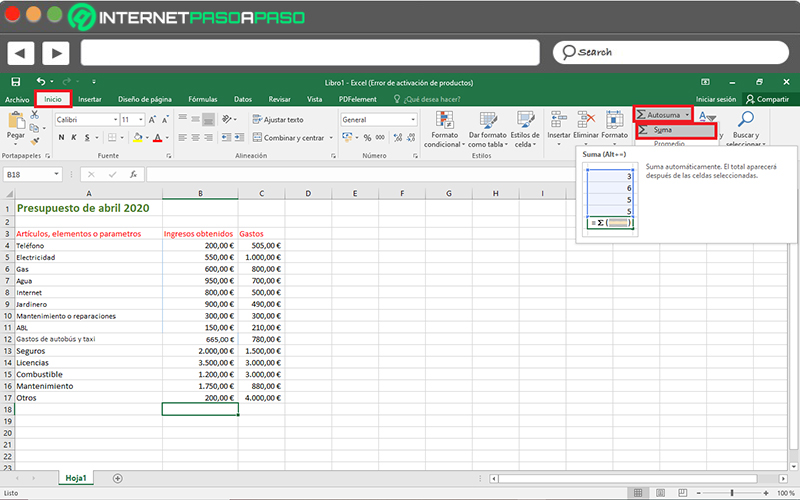Viewport: 800px width, 500px height.
Task: Select Suma from the Autosuma menu
Action: click(677, 130)
